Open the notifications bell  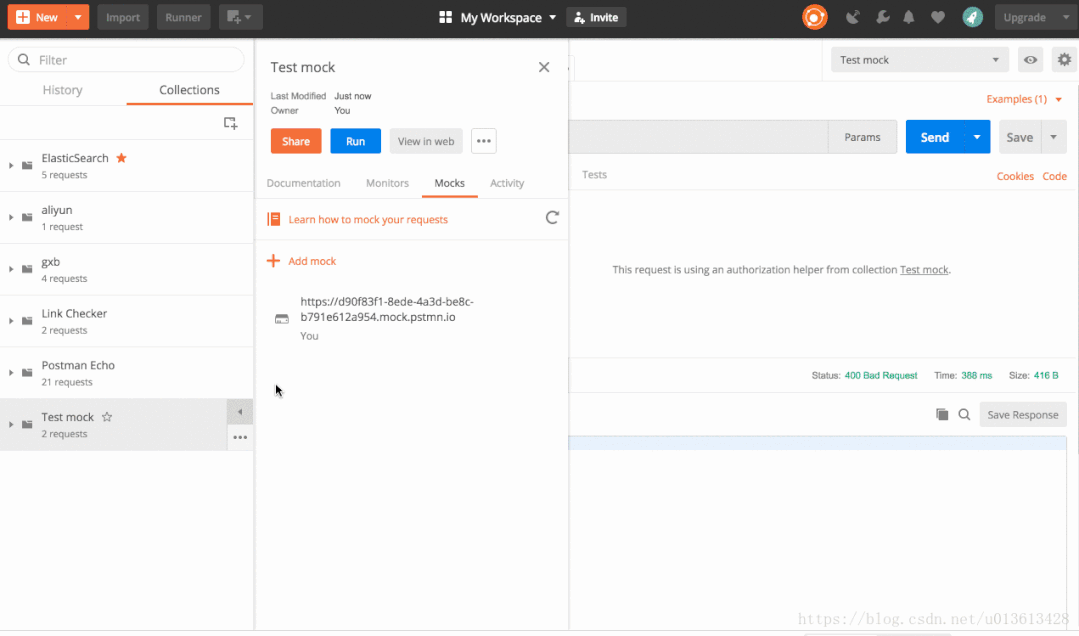[909, 17]
